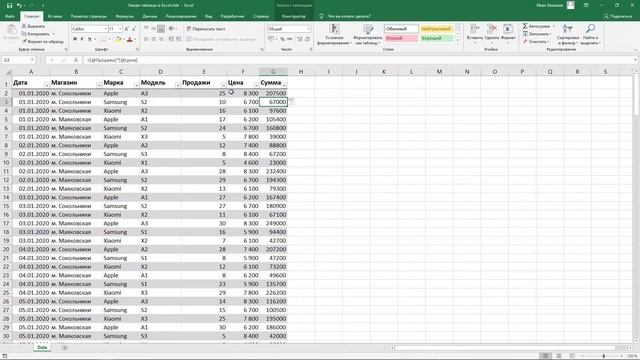The width and height of the screenshot is (640, 360).
Task: Switch to the Формулы tab
Action: pyautogui.click(x=124, y=16)
